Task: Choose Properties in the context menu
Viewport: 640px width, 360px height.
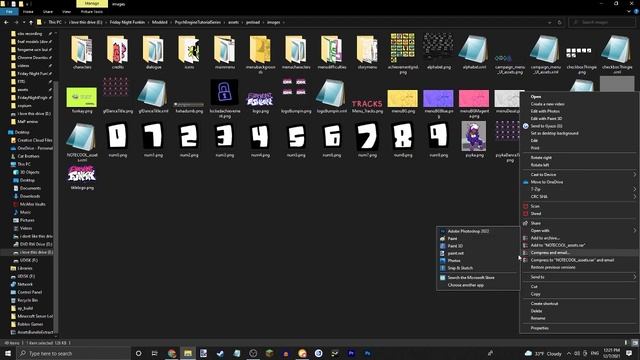Action: point(540,328)
